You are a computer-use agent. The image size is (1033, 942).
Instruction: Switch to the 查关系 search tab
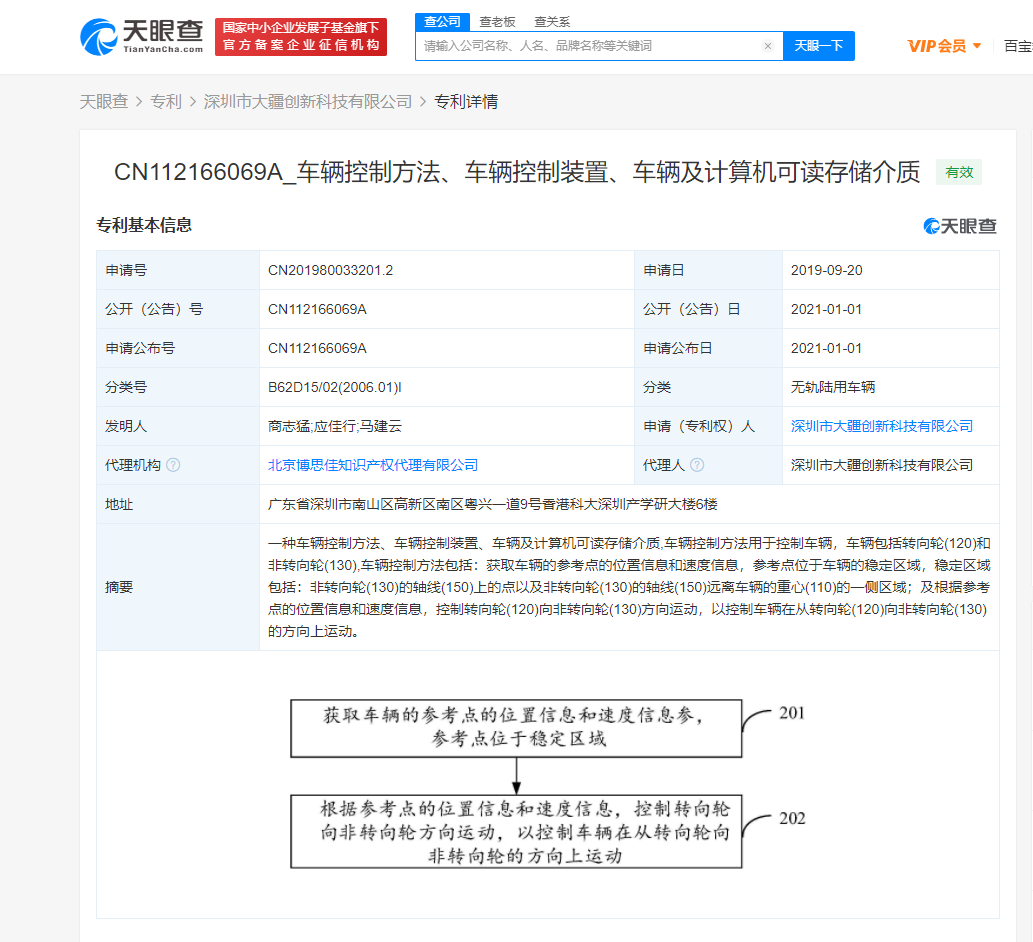551,22
